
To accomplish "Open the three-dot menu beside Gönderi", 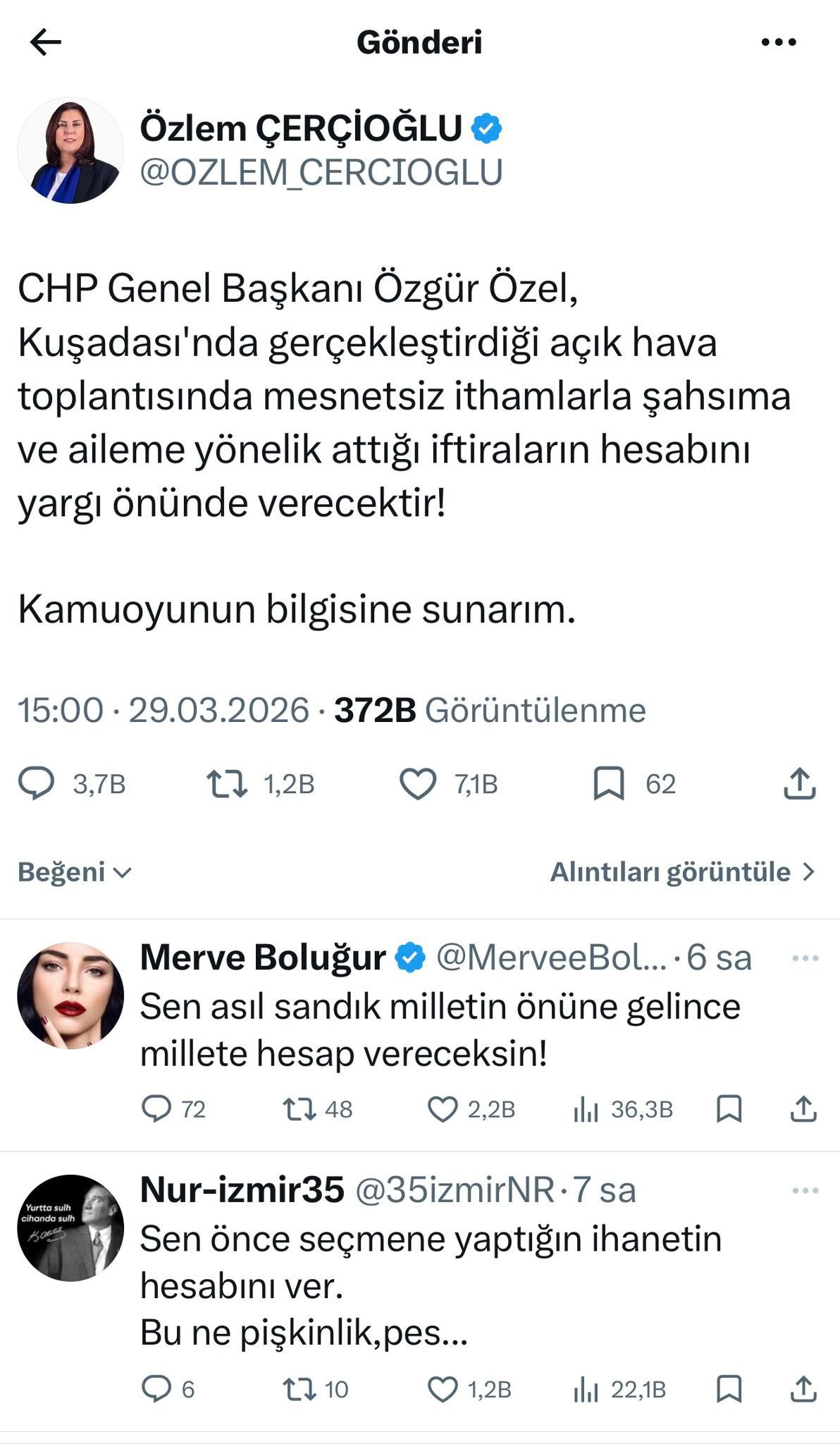I will pyautogui.click(x=779, y=42).
